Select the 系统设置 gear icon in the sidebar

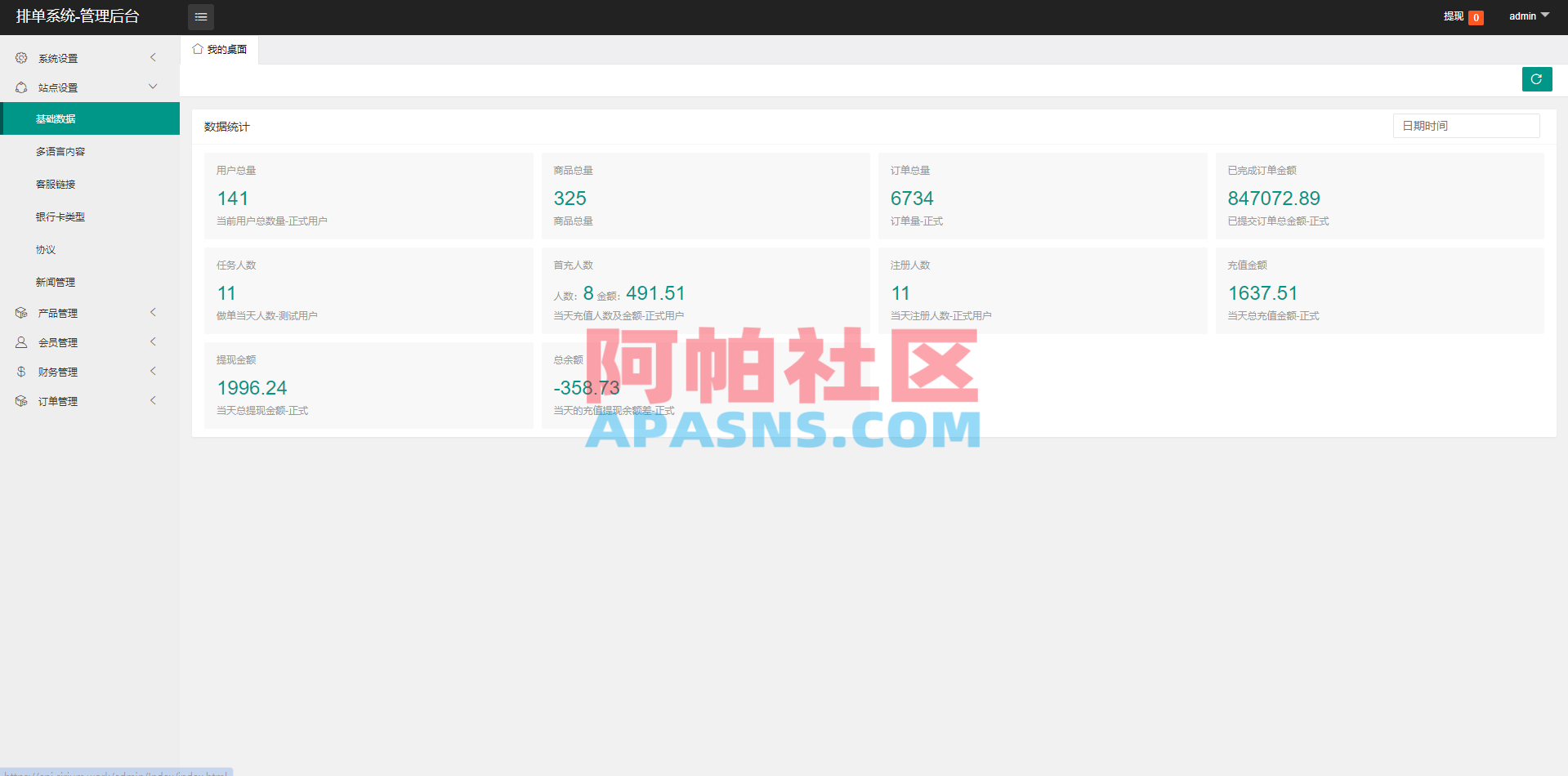21,57
